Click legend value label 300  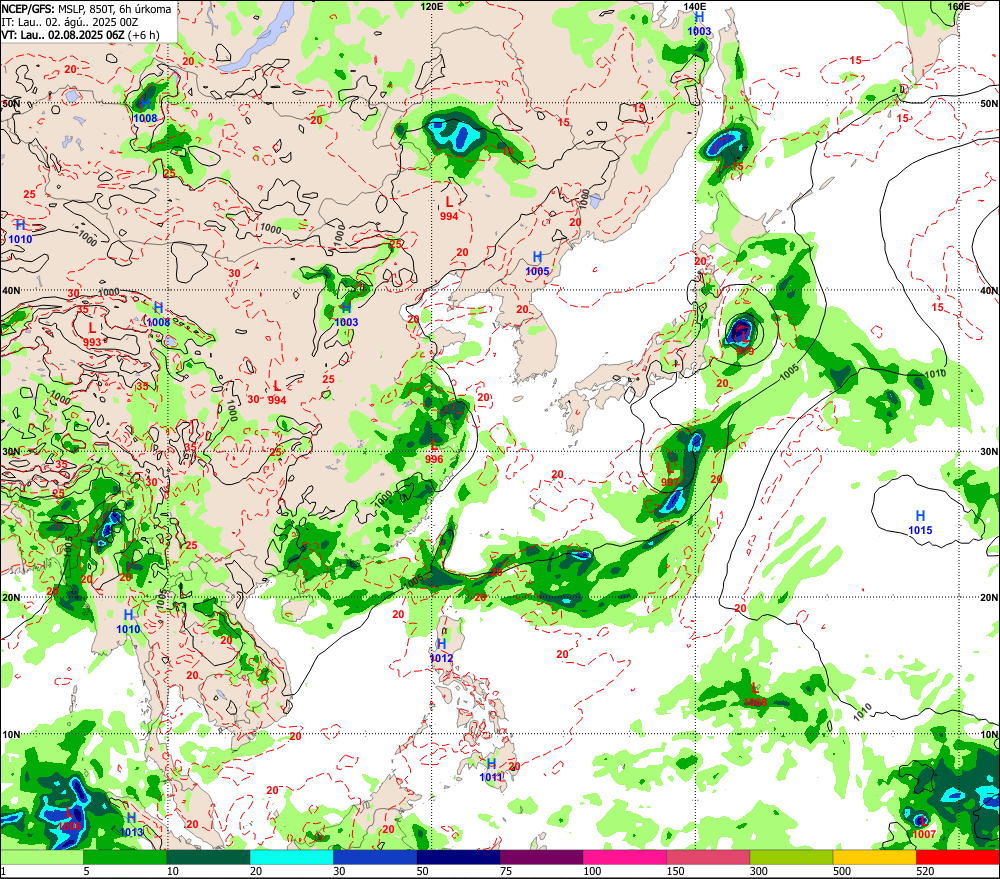click(759, 871)
